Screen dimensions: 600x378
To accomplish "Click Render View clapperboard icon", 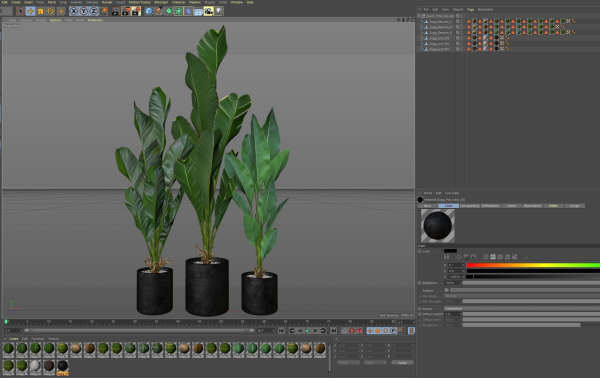I will (x=116, y=11).
